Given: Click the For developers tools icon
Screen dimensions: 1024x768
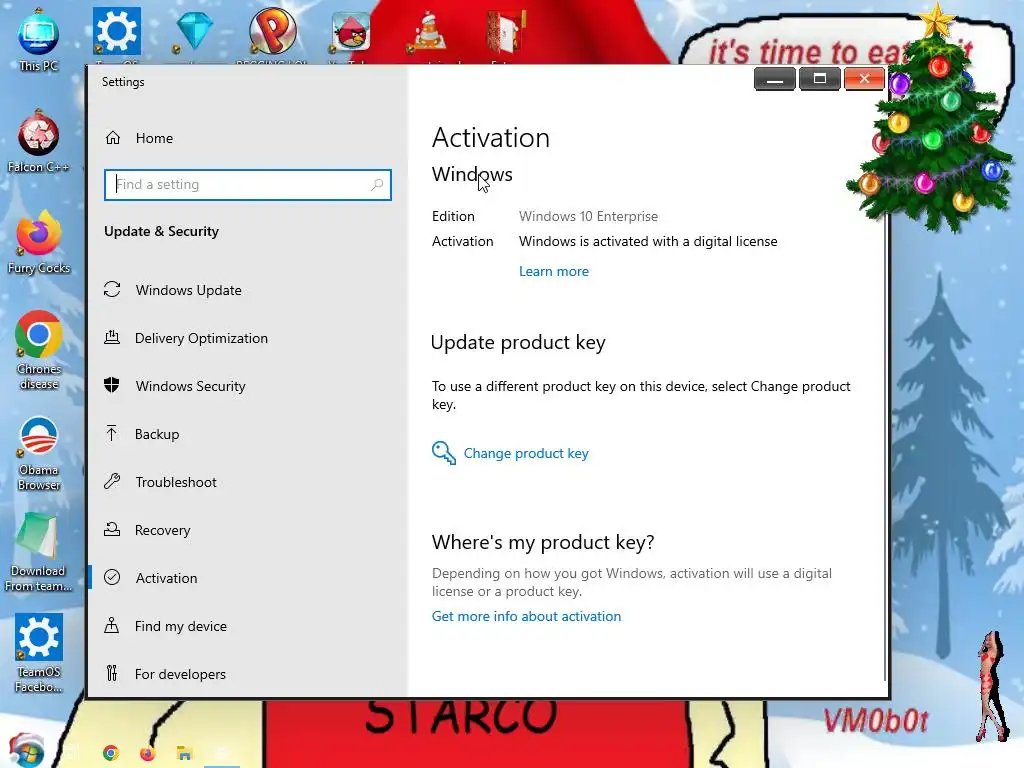Looking at the screenshot, I should [112, 673].
